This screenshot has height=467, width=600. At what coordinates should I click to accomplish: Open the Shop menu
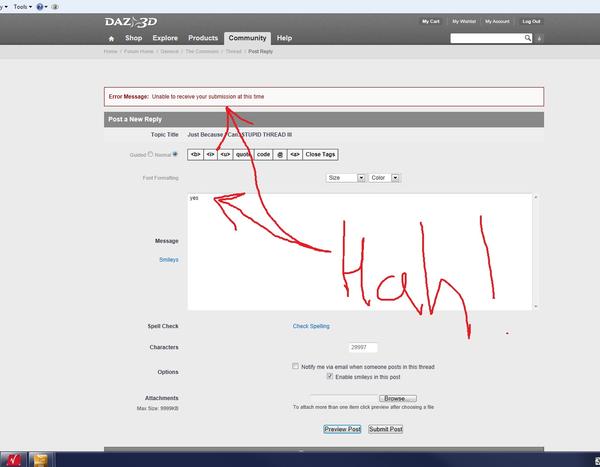tap(134, 38)
